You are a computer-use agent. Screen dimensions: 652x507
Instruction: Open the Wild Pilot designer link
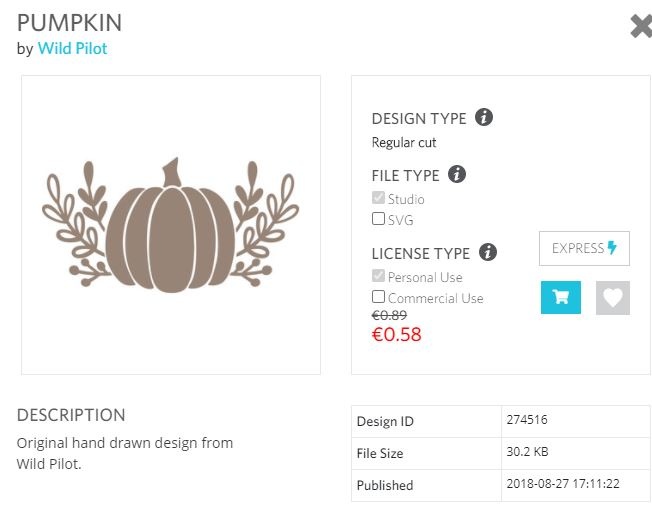72,48
